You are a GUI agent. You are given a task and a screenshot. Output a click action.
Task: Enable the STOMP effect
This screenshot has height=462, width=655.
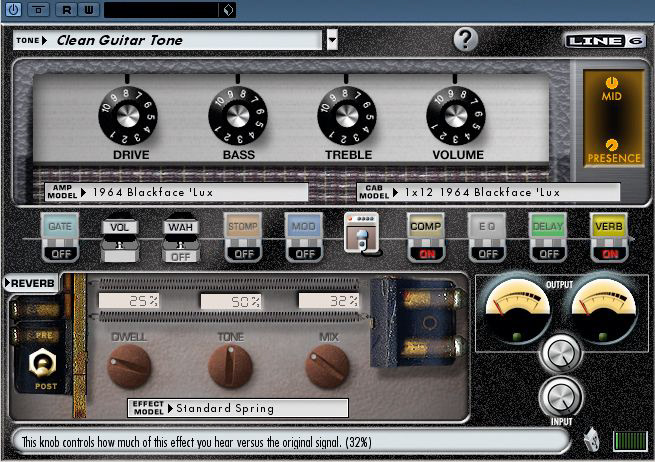[x=243, y=237]
